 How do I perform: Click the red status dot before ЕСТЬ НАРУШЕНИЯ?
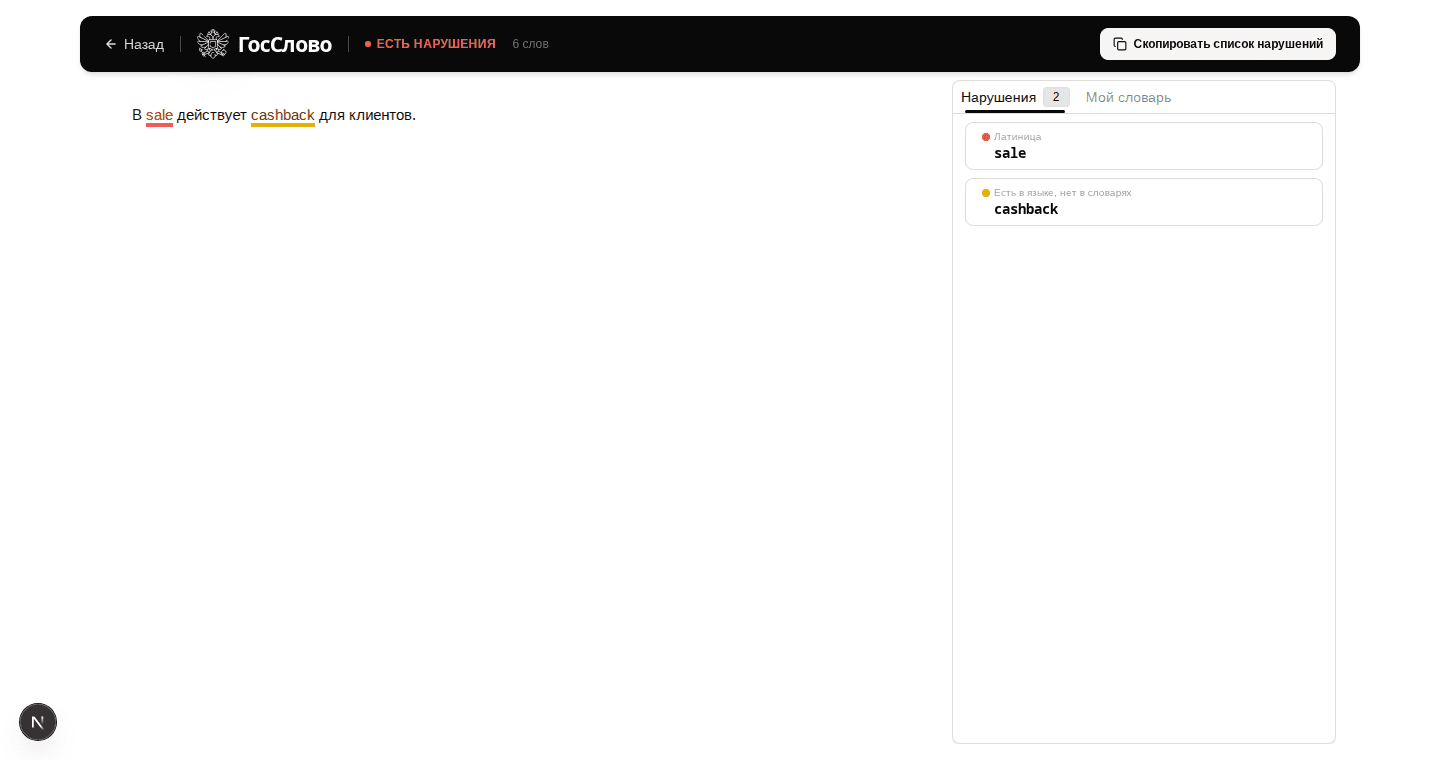368,44
